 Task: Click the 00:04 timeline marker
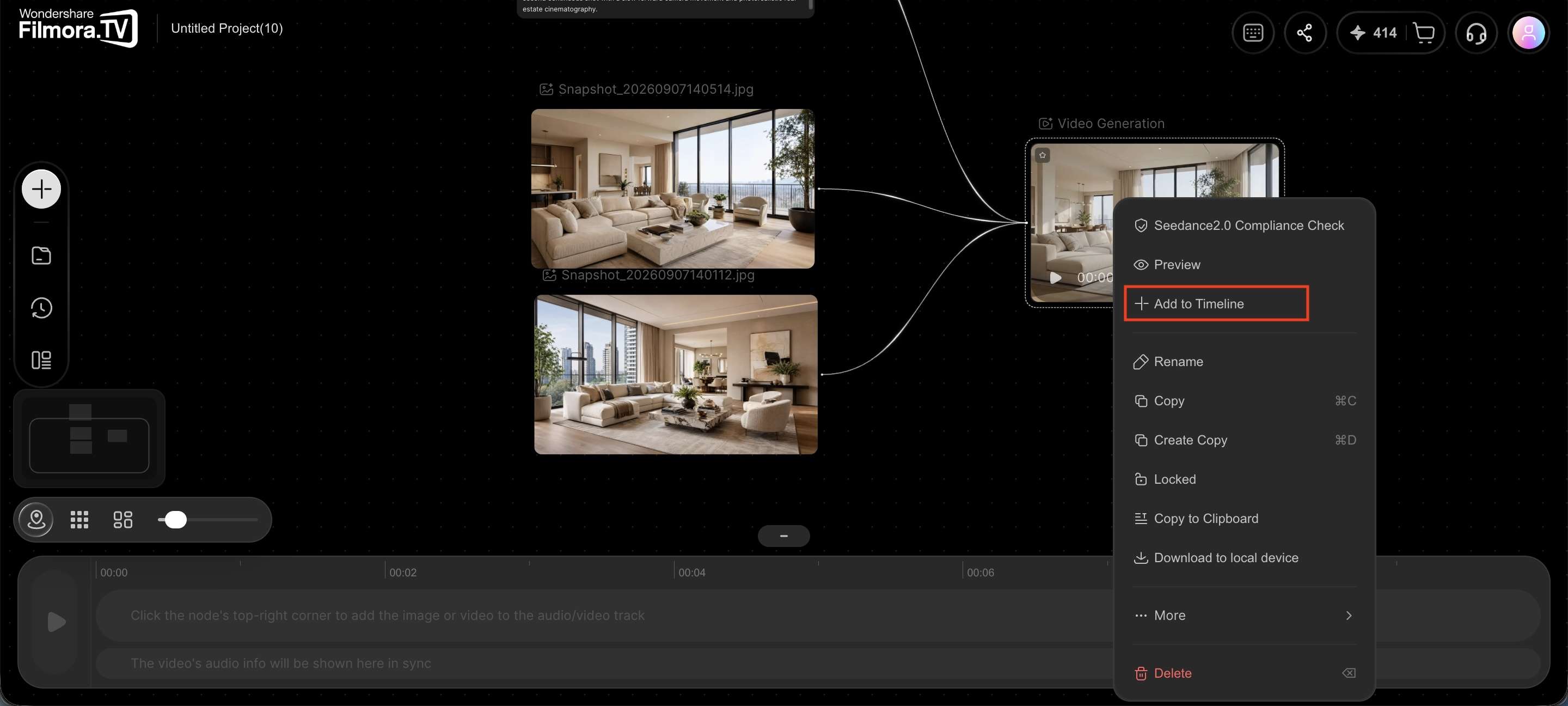(x=692, y=573)
